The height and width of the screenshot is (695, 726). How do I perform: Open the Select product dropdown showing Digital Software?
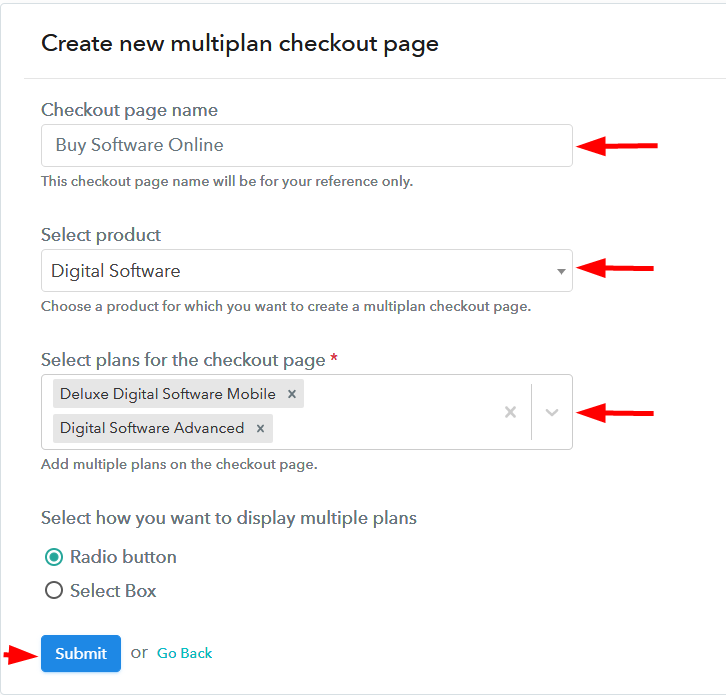click(x=300, y=271)
